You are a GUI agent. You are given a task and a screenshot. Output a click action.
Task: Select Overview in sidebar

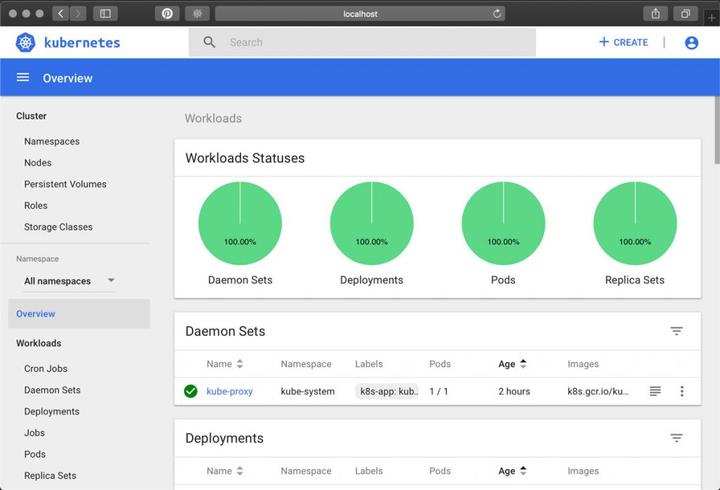click(x=79, y=314)
